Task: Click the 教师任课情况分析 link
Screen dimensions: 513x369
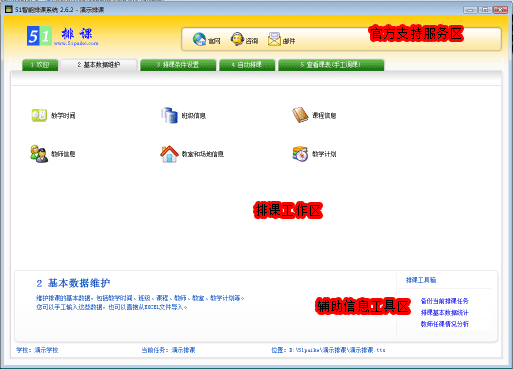Action: pyautogui.click(x=445, y=324)
